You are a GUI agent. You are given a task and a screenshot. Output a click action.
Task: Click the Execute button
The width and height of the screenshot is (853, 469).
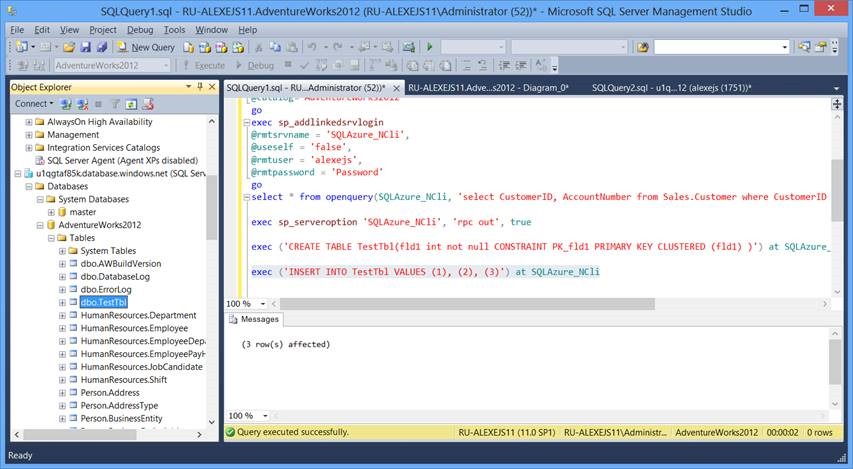click(x=204, y=65)
